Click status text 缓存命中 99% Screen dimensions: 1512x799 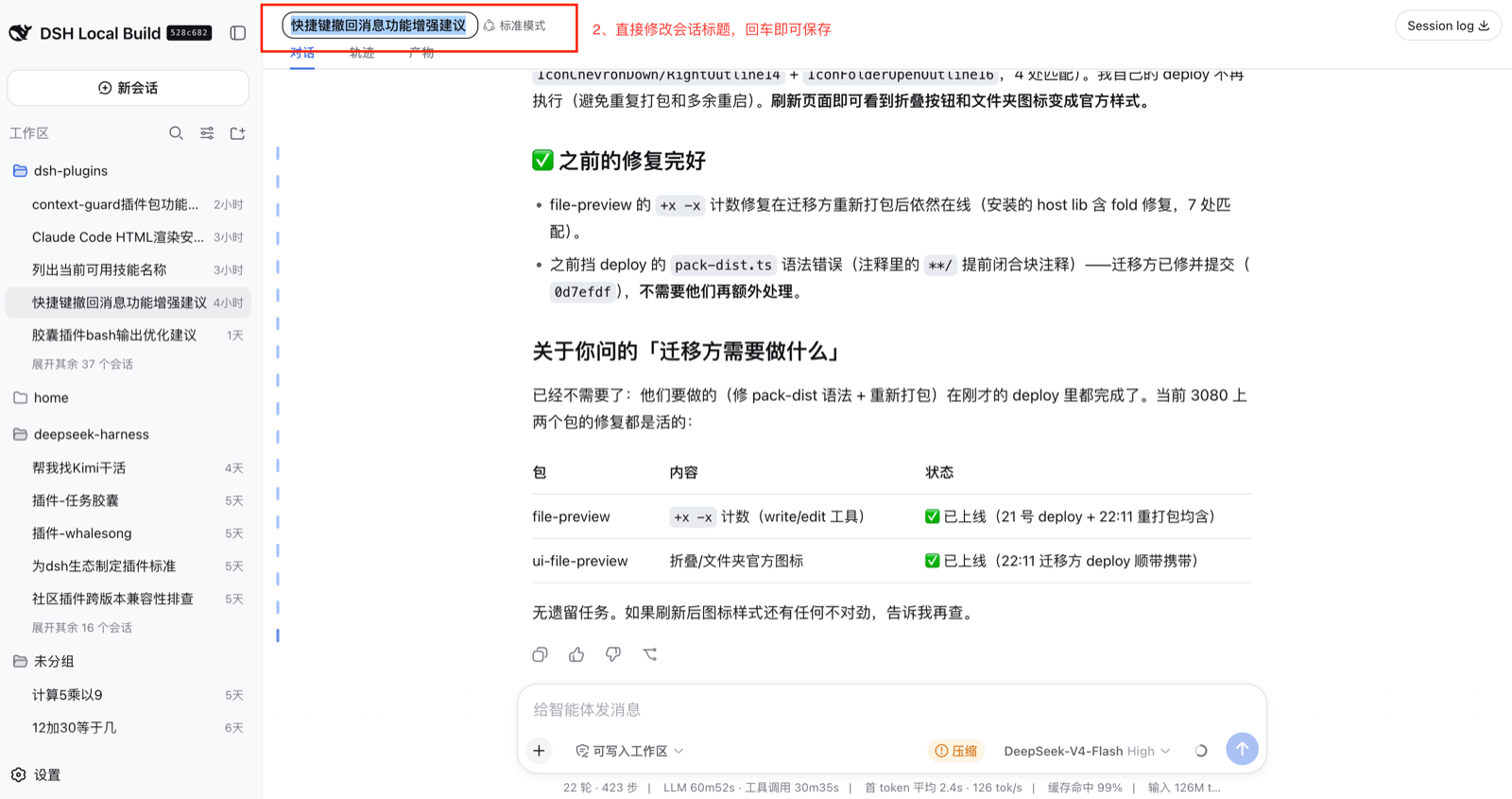(1085, 788)
